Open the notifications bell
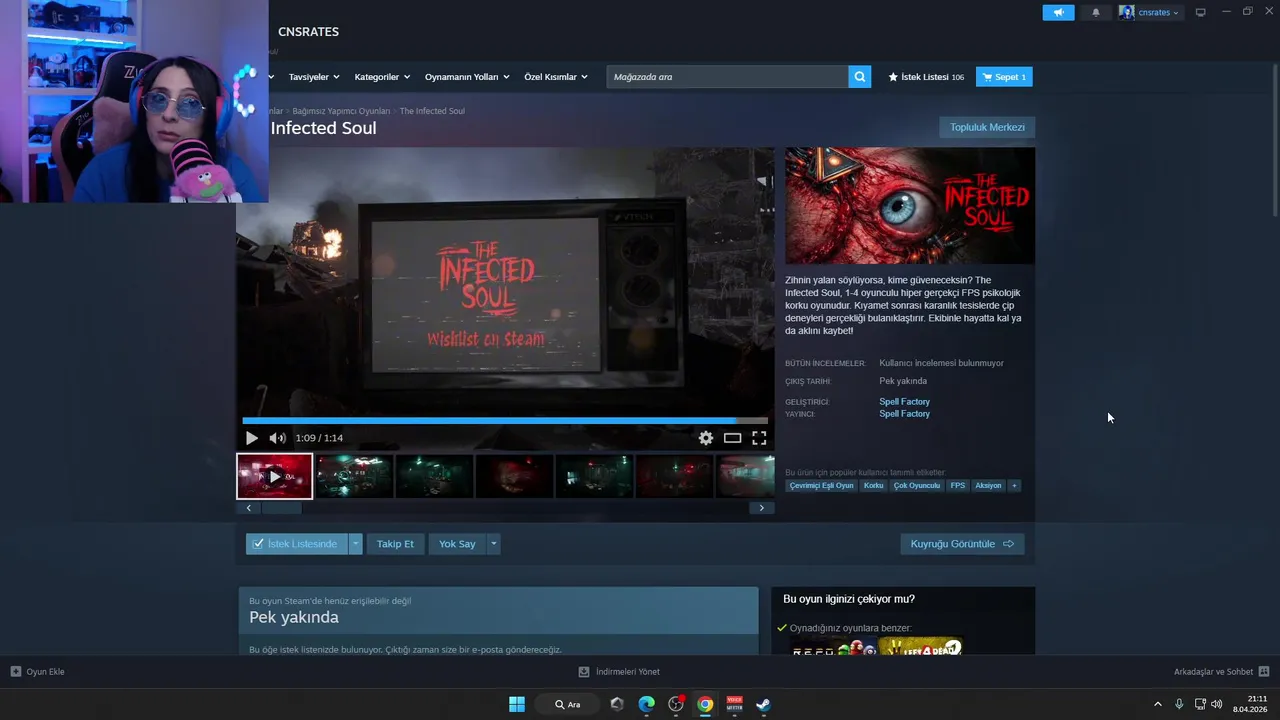Viewport: 1280px width, 720px height. pos(1096,13)
